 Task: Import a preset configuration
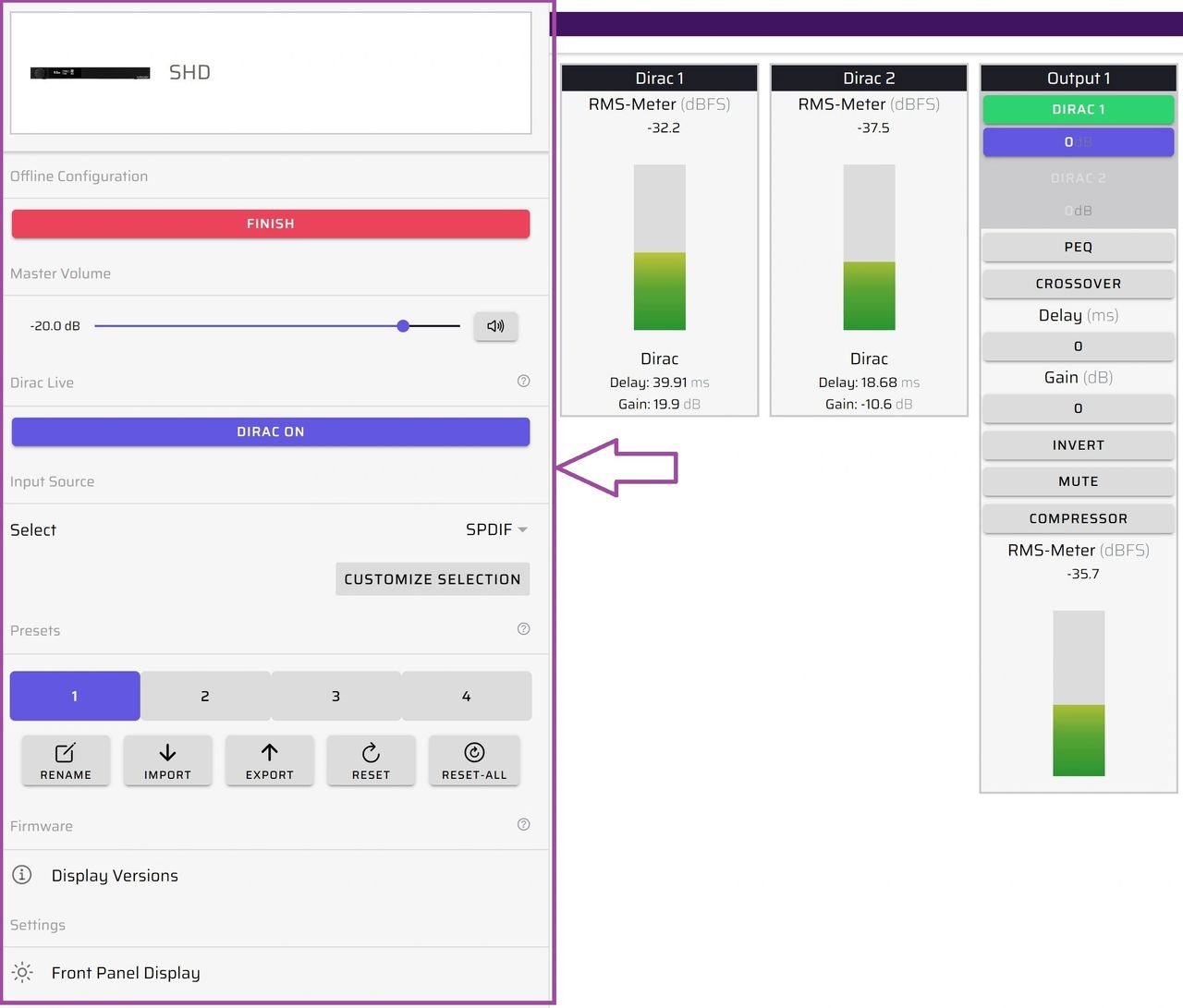click(x=167, y=760)
